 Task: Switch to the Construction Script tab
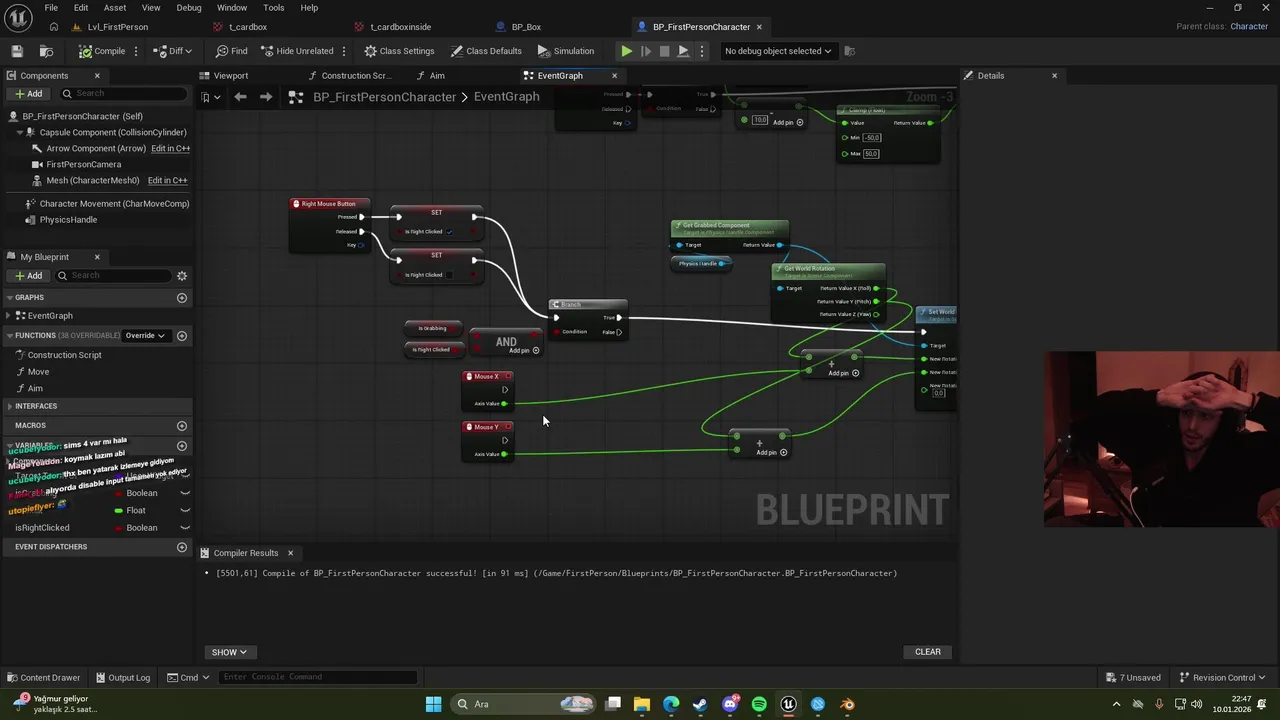(x=355, y=76)
